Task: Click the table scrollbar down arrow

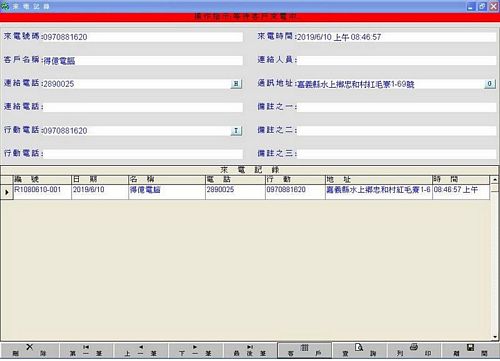Action: point(495,337)
